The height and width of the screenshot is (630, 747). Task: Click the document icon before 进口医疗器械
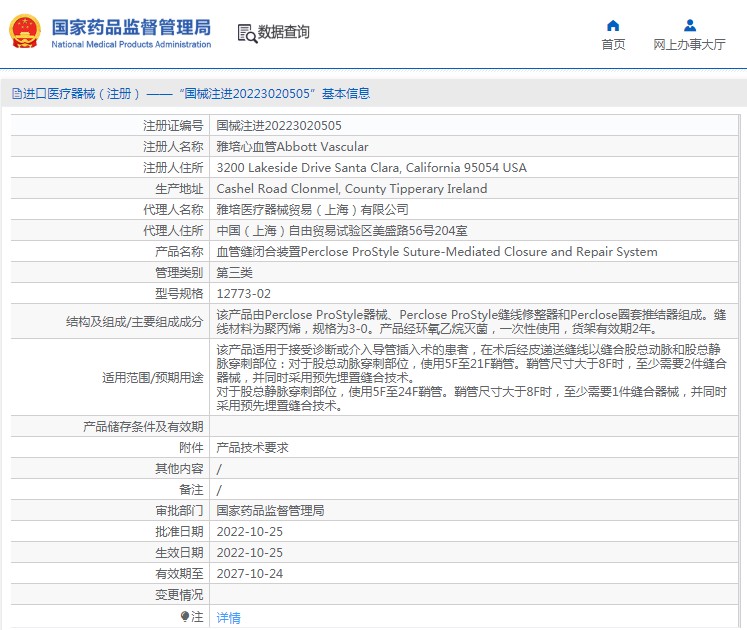coord(17,93)
